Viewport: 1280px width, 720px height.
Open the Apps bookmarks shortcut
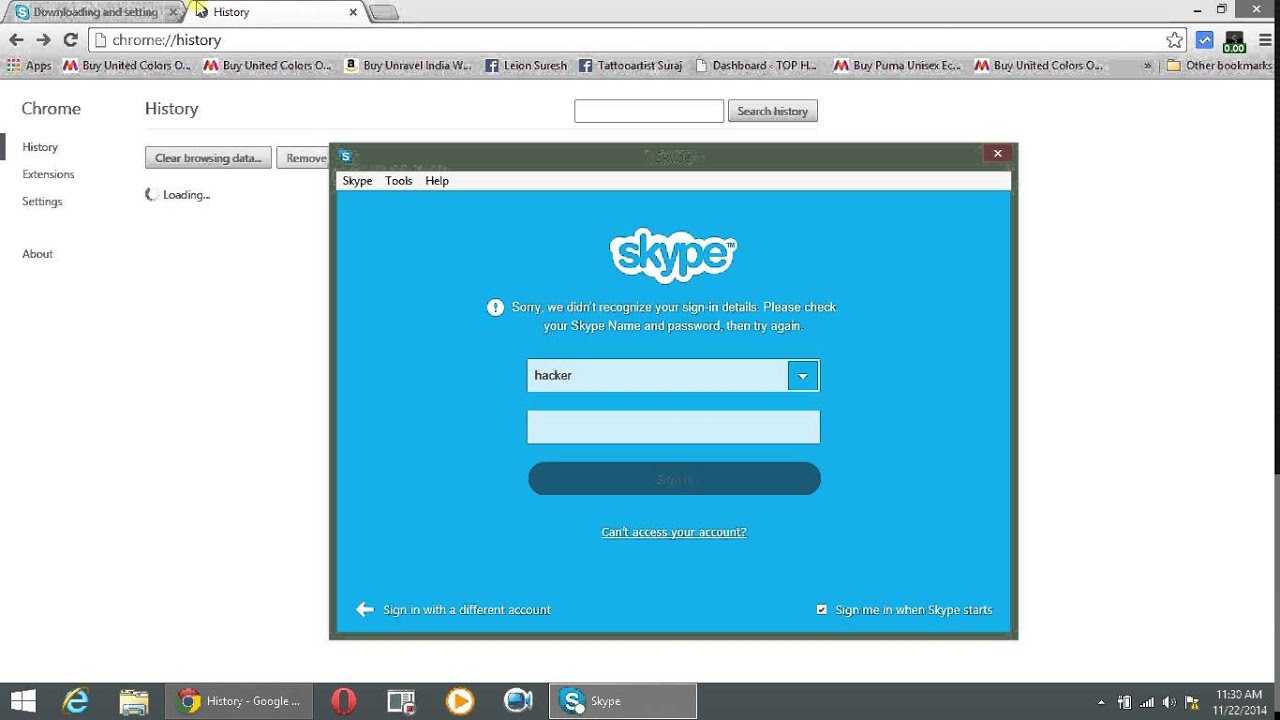tap(29, 65)
